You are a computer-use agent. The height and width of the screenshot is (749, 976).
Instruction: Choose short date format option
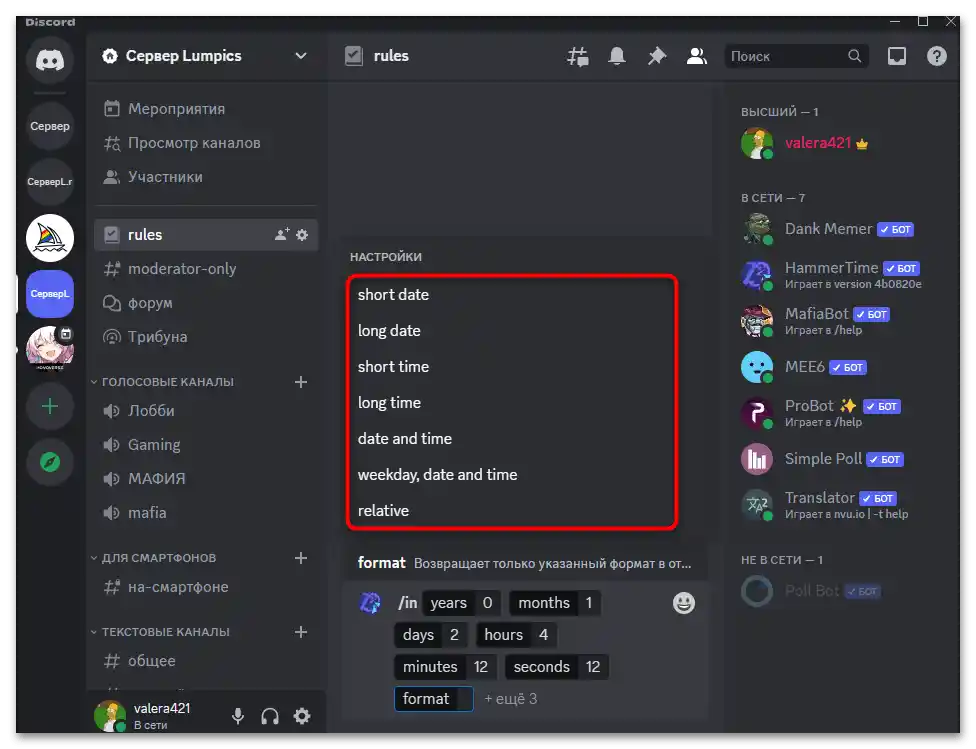512,294
